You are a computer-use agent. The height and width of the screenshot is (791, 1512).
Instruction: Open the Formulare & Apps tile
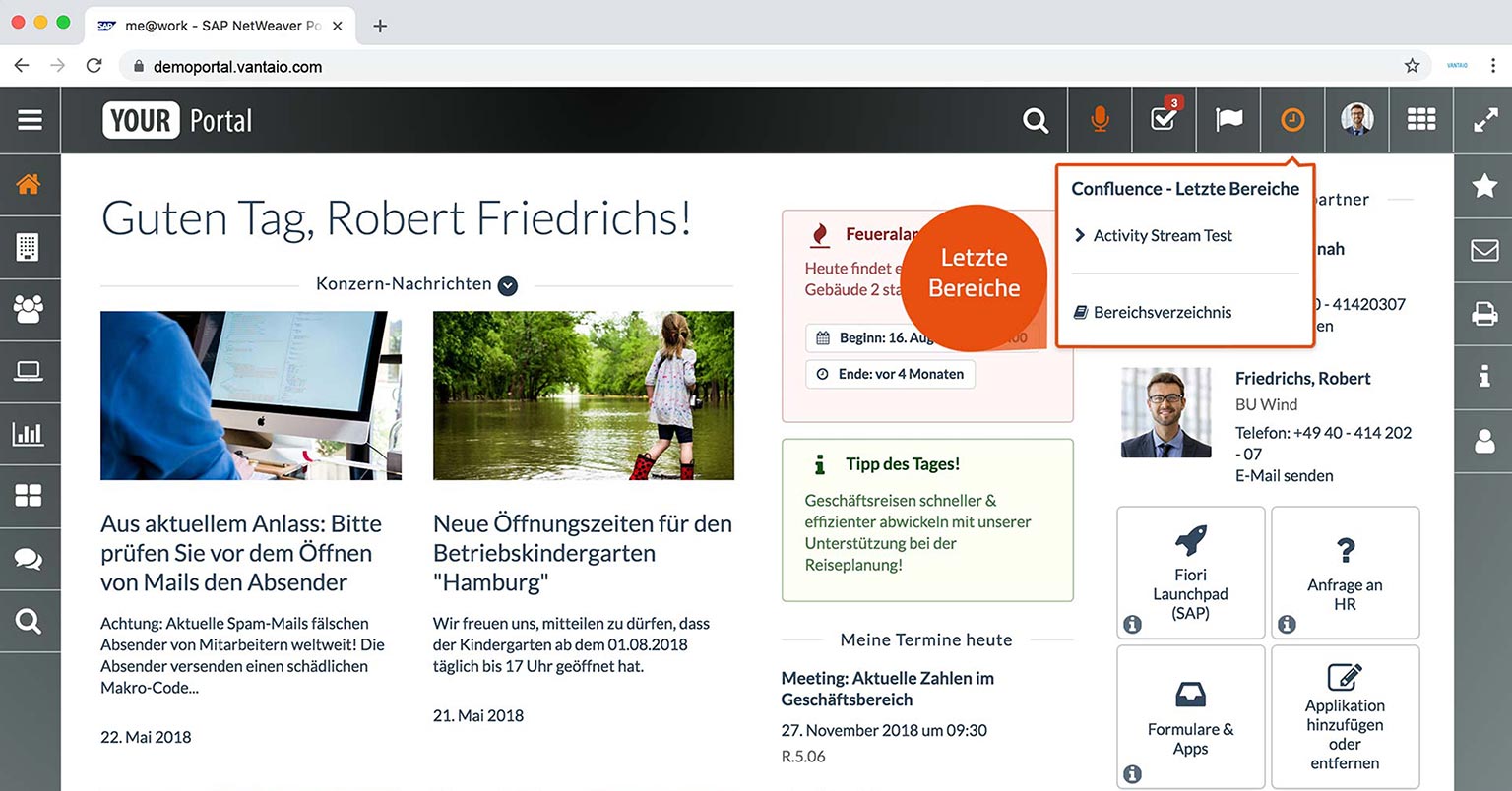point(1191,716)
